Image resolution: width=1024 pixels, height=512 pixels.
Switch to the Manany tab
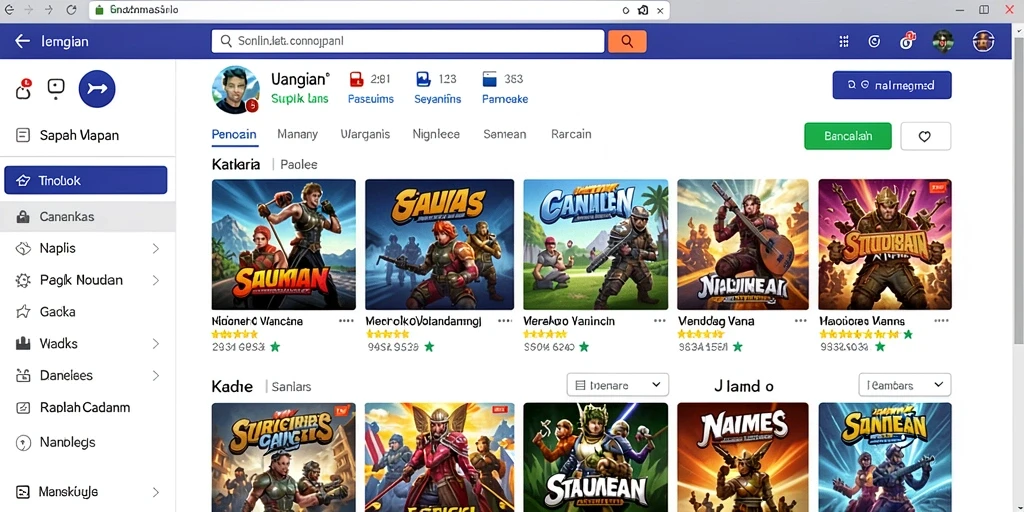tap(297, 134)
